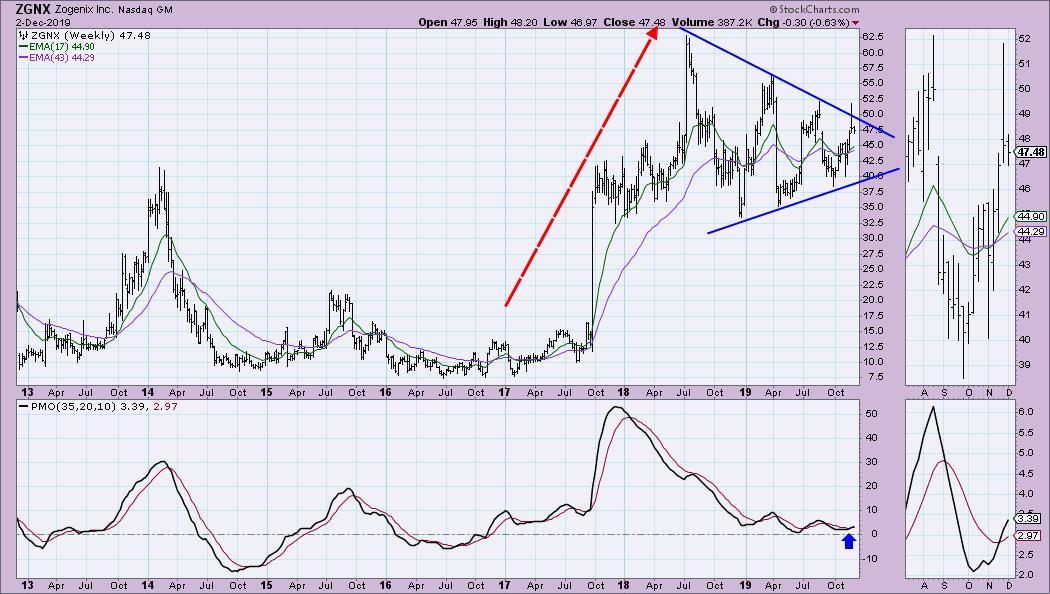This screenshot has width=1050, height=594.
Task: Click the purple 44.29 EMA value tag
Action: point(1031,232)
